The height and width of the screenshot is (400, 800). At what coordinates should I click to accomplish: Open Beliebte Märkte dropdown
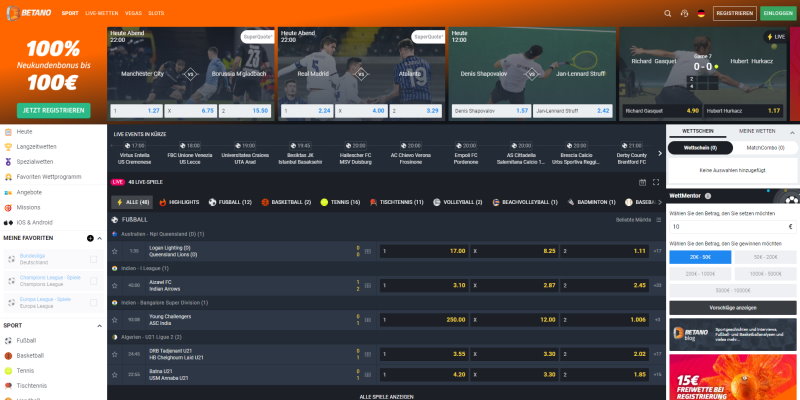[x=638, y=220]
